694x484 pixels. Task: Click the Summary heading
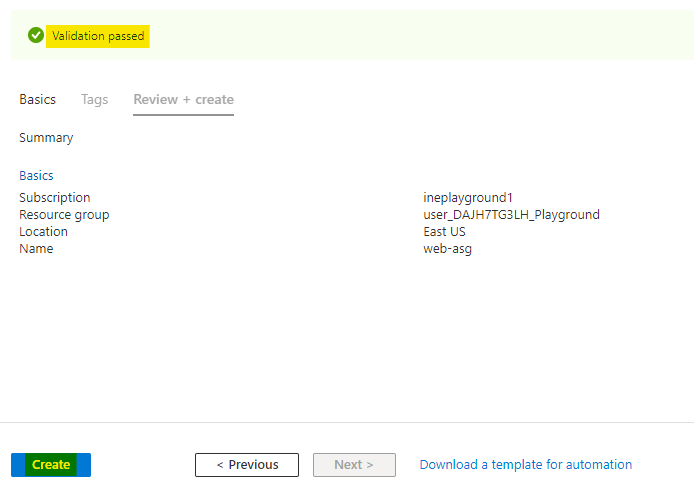pos(46,138)
